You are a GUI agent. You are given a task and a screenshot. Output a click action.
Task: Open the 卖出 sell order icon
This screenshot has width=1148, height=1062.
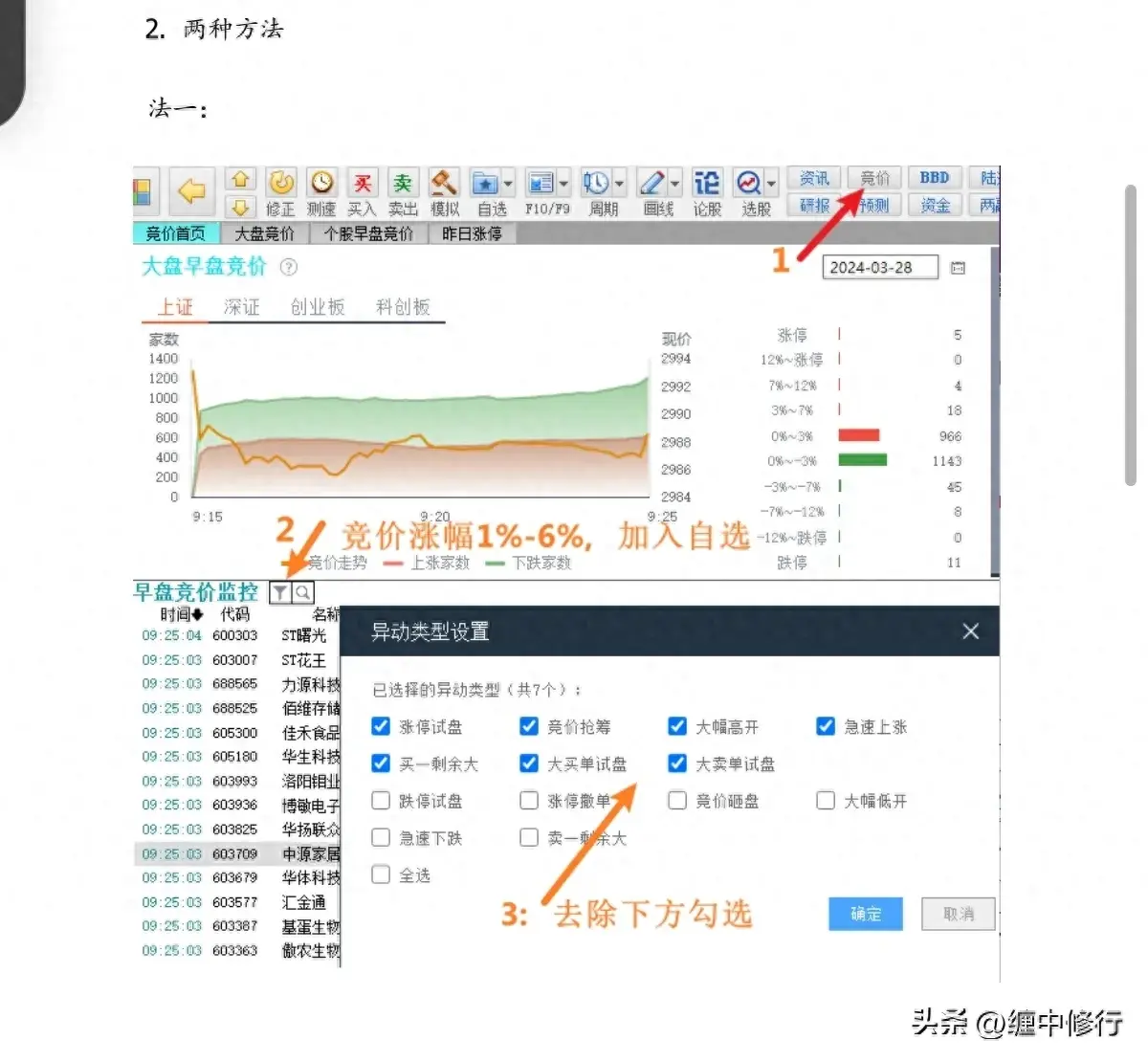[x=403, y=192]
